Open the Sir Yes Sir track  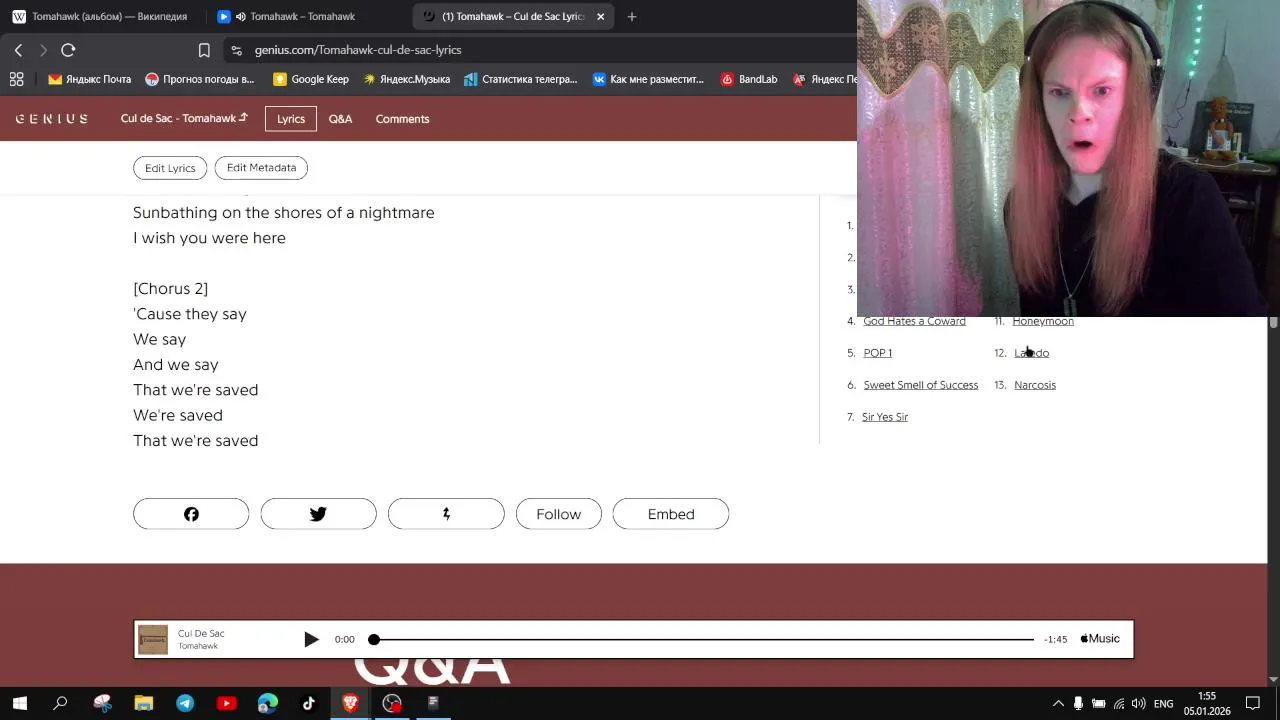click(885, 417)
